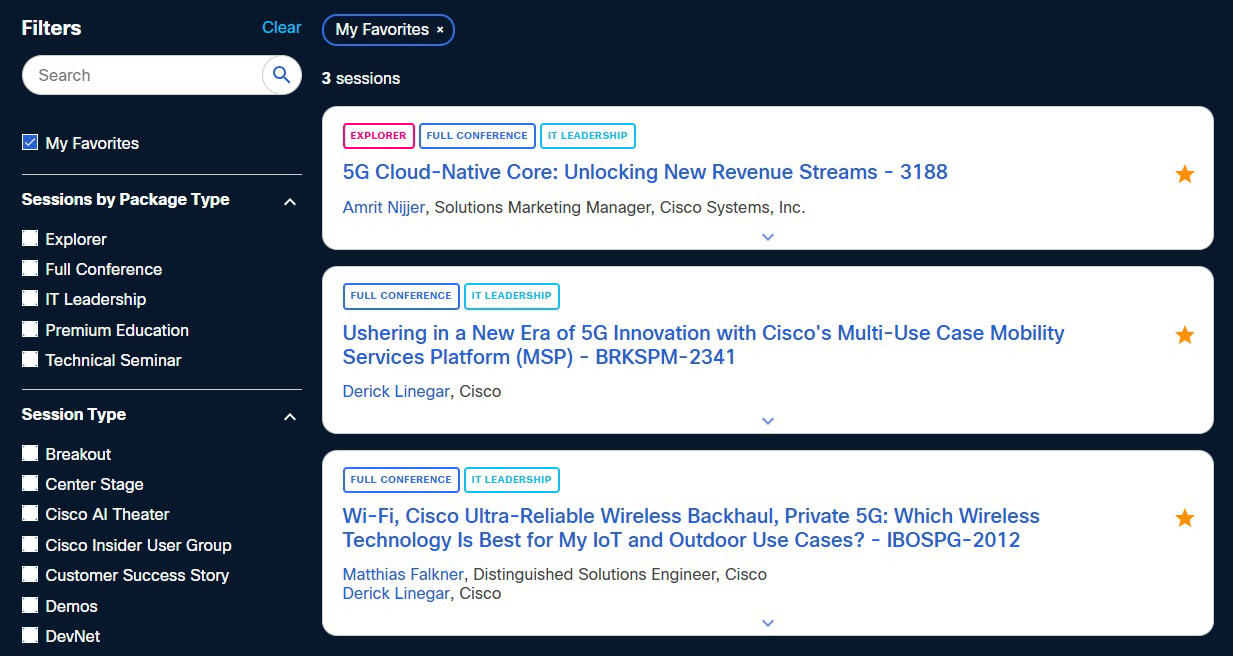Open Derick Linegar link in BRKSPM-2341 card

tap(396, 391)
